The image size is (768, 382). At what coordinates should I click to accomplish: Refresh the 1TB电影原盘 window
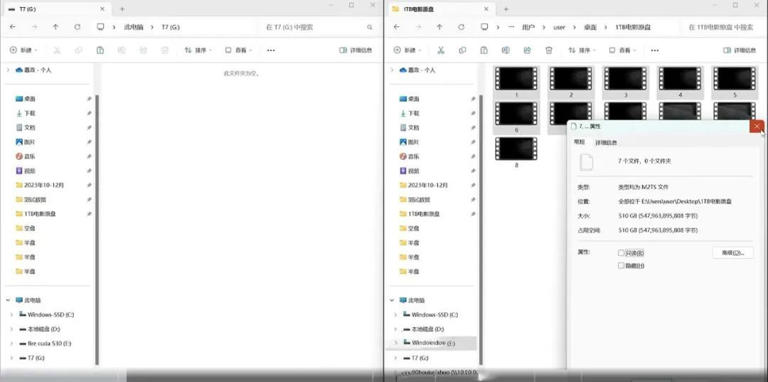point(461,27)
